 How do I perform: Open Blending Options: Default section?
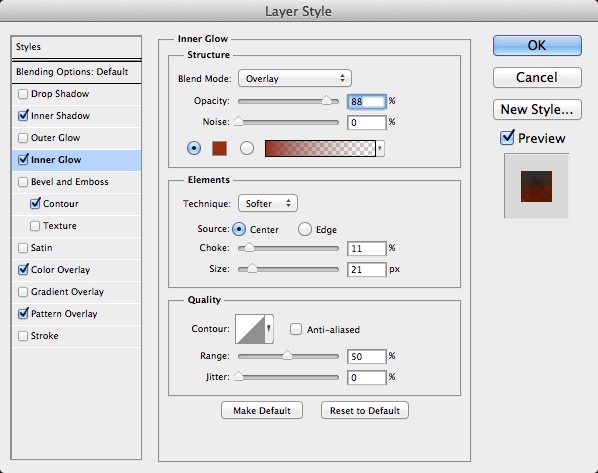(x=76, y=72)
